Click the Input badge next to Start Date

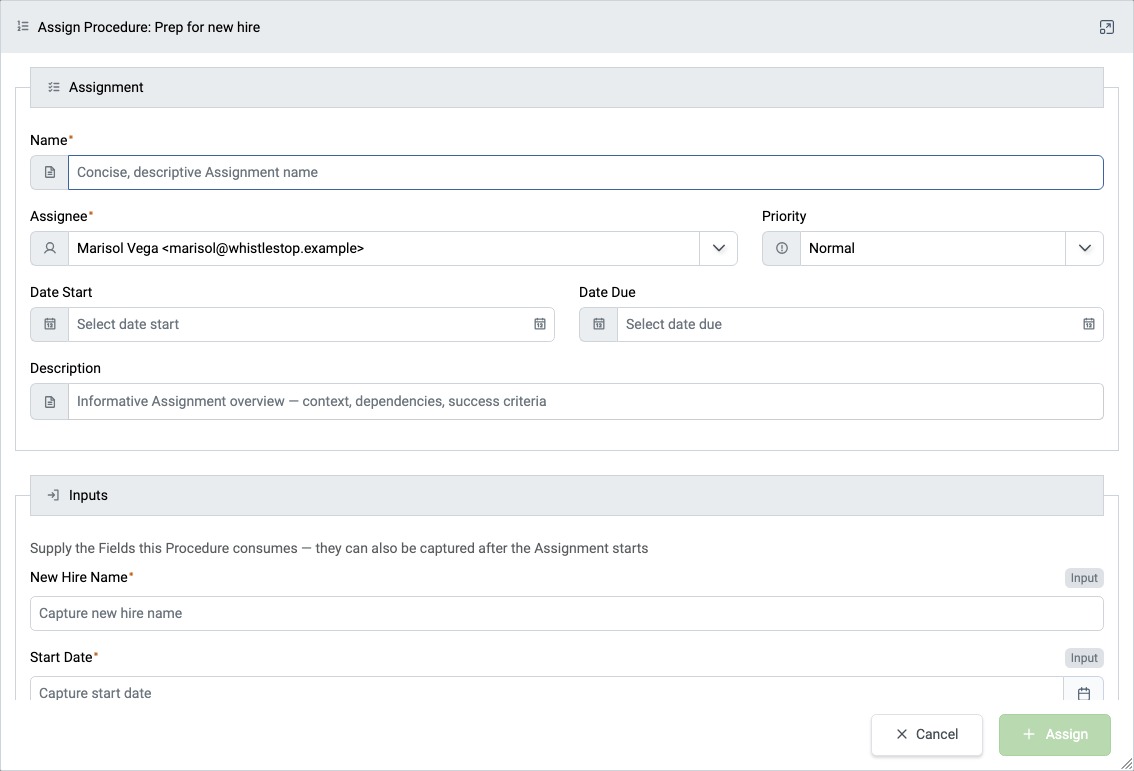(x=1084, y=657)
